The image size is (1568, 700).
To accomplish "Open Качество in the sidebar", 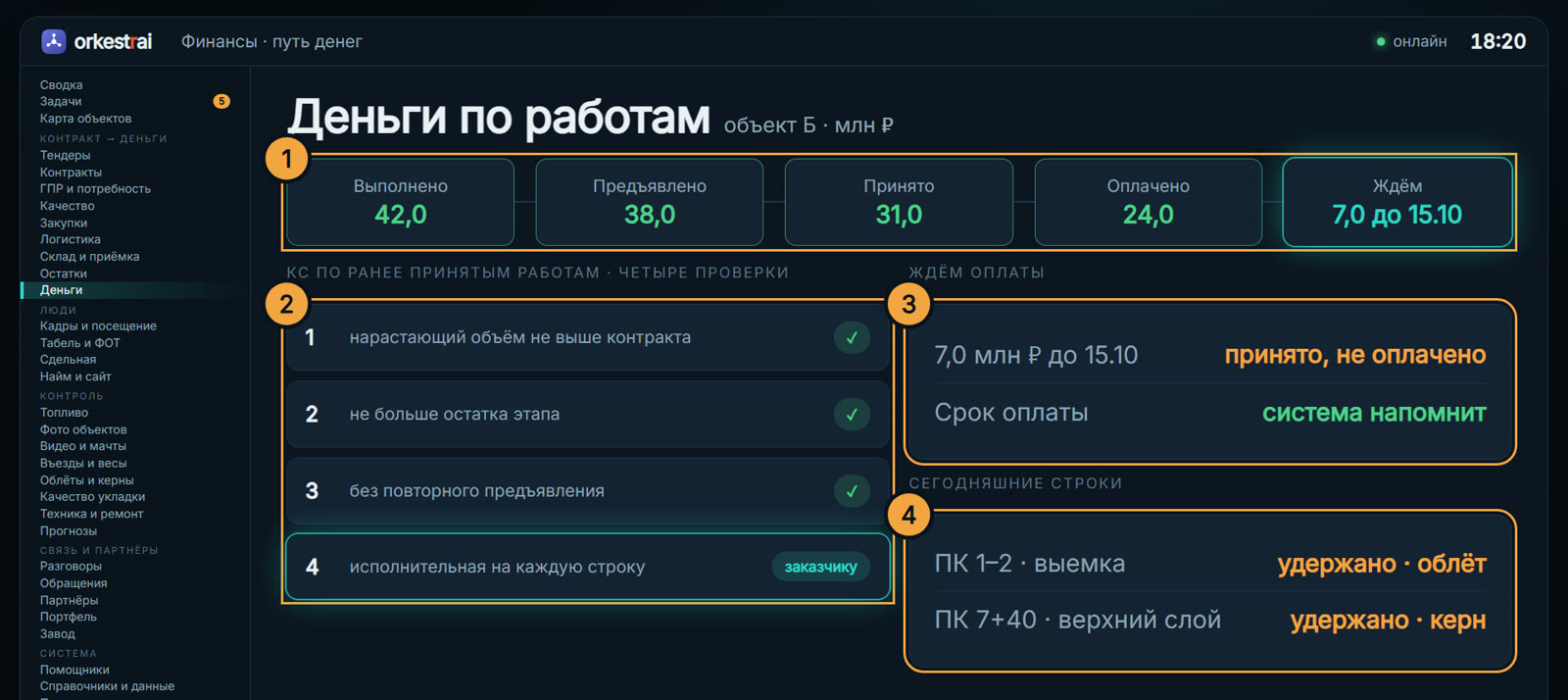I will [67, 206].
